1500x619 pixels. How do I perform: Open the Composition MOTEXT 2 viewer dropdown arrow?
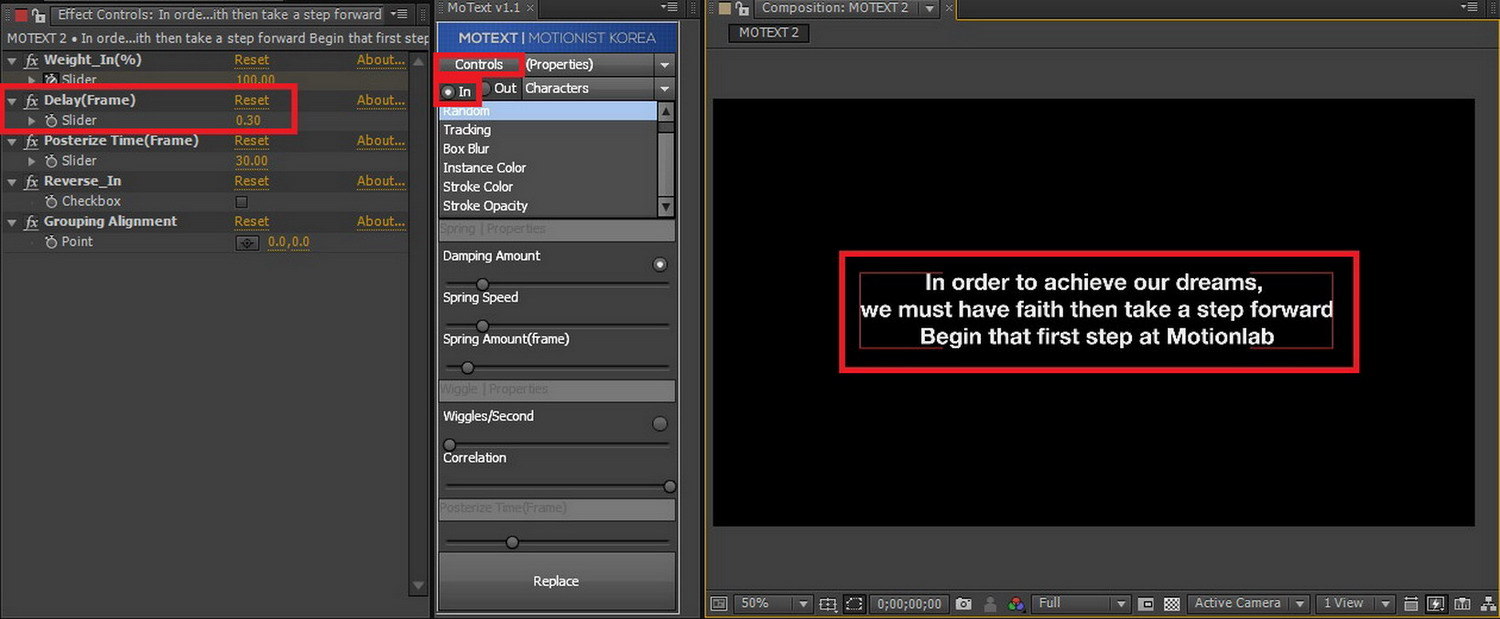[x=929, y=9]
